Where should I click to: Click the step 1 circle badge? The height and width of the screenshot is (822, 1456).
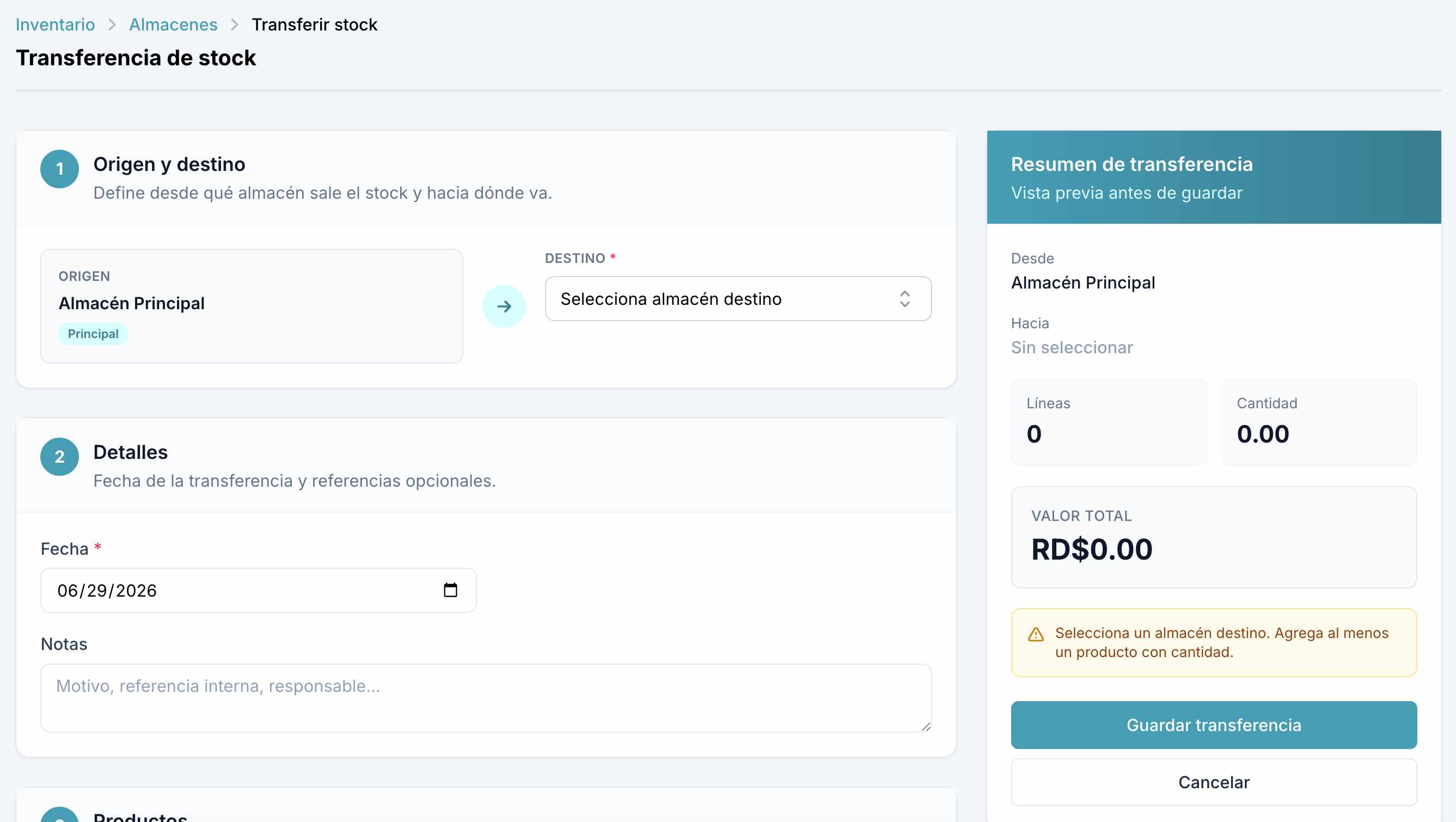pos(59,169)
